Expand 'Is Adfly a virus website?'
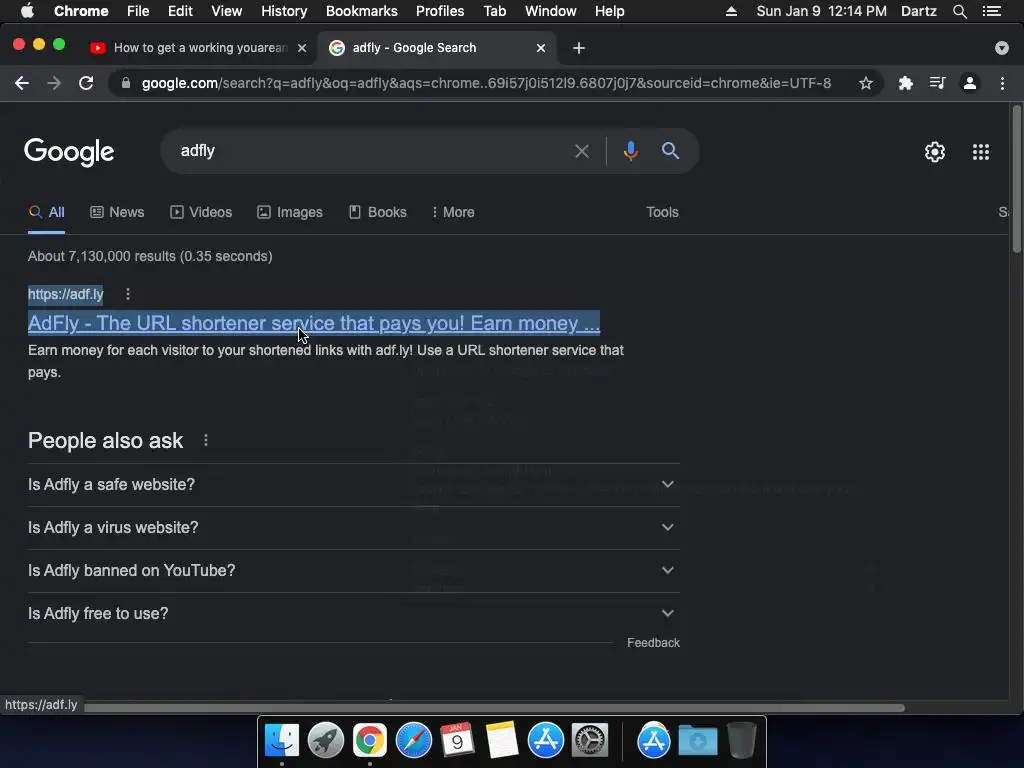1024x768 pixels. tap(353, 528)
